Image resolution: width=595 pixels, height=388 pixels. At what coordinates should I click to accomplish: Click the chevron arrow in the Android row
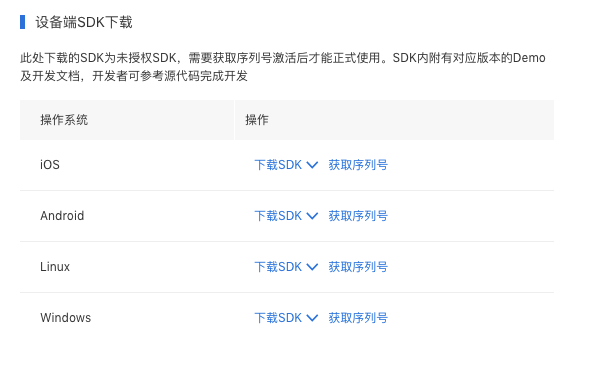point(312,216)
